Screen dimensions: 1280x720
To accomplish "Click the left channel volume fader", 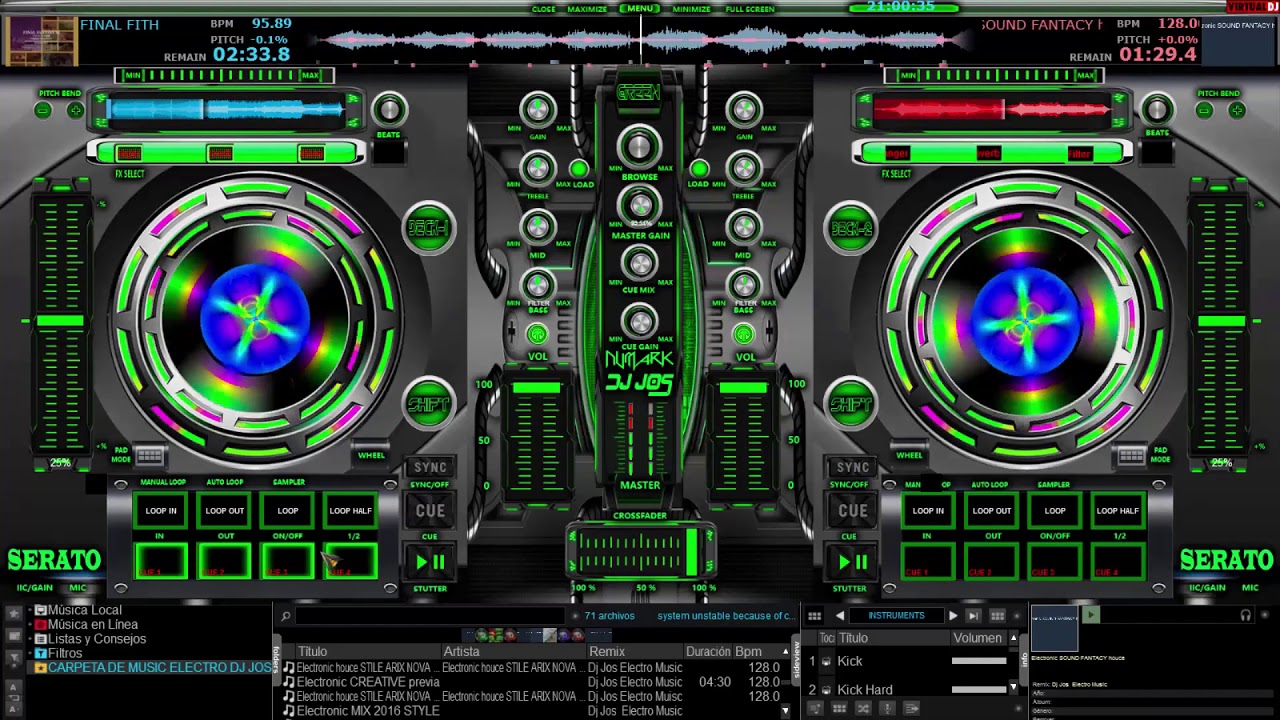I will 536,387.
